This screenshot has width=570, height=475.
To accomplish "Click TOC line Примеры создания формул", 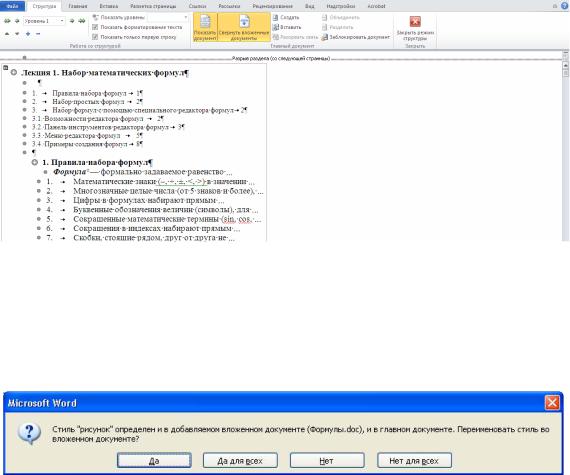I will 86,144.
